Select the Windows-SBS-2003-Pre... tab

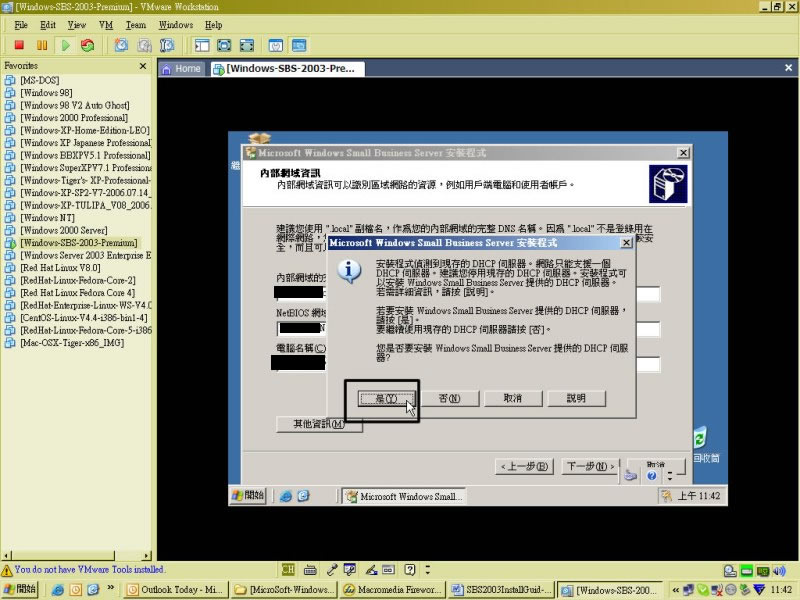[x=288, y=69]
